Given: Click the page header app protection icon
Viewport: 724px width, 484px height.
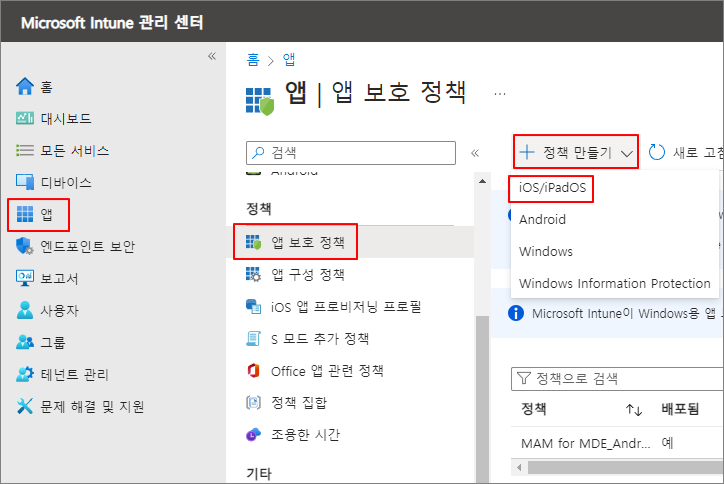Looking at the screenshot, I should (259, 101).
